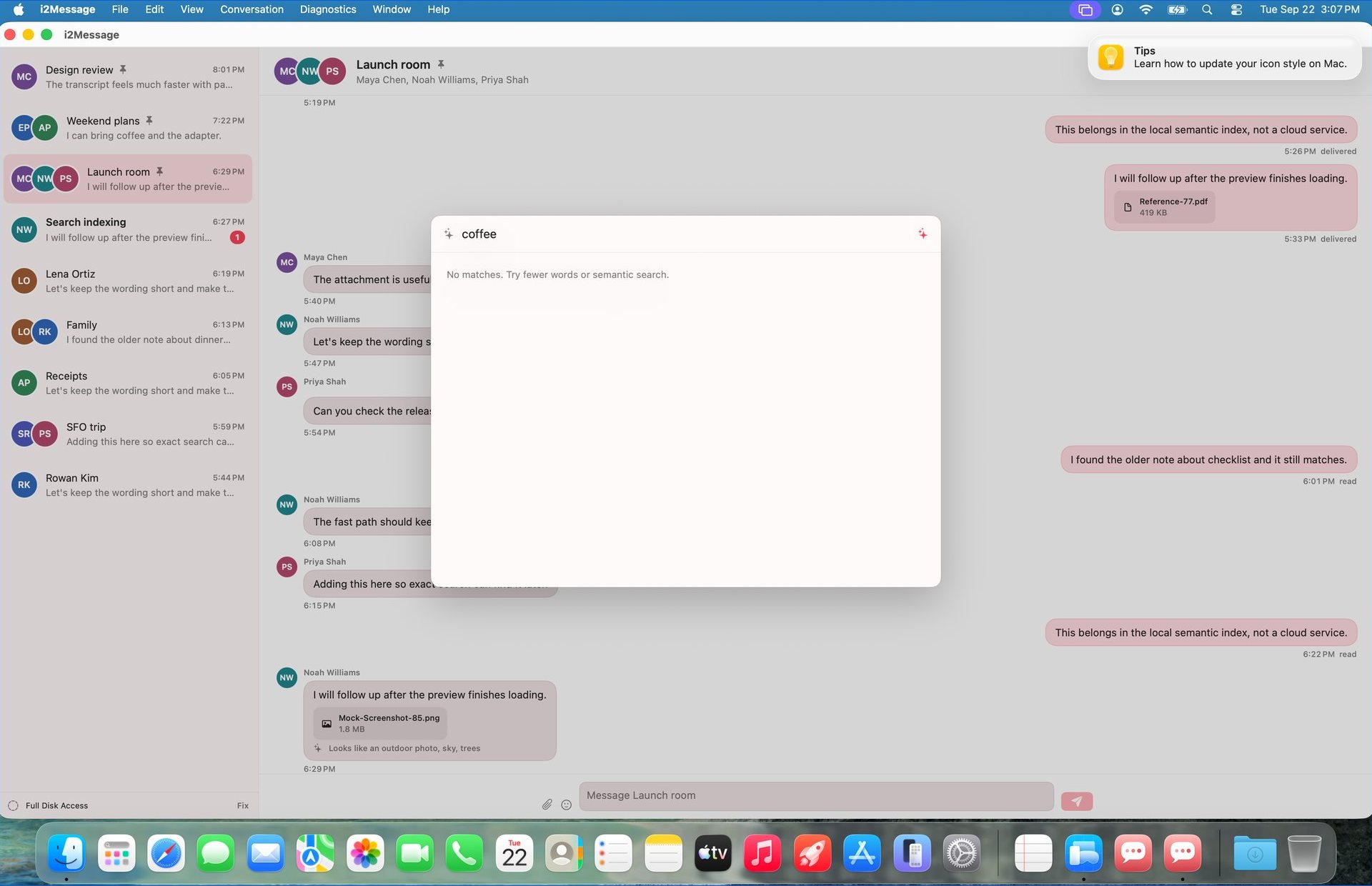Screen dimensions: 1372x886
Task: Open the emoji picker smiley icon
Action: coord(567,805)
